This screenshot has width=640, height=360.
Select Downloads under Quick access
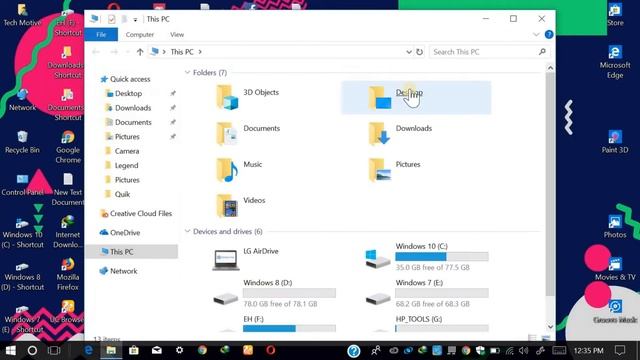coord(129,108)
